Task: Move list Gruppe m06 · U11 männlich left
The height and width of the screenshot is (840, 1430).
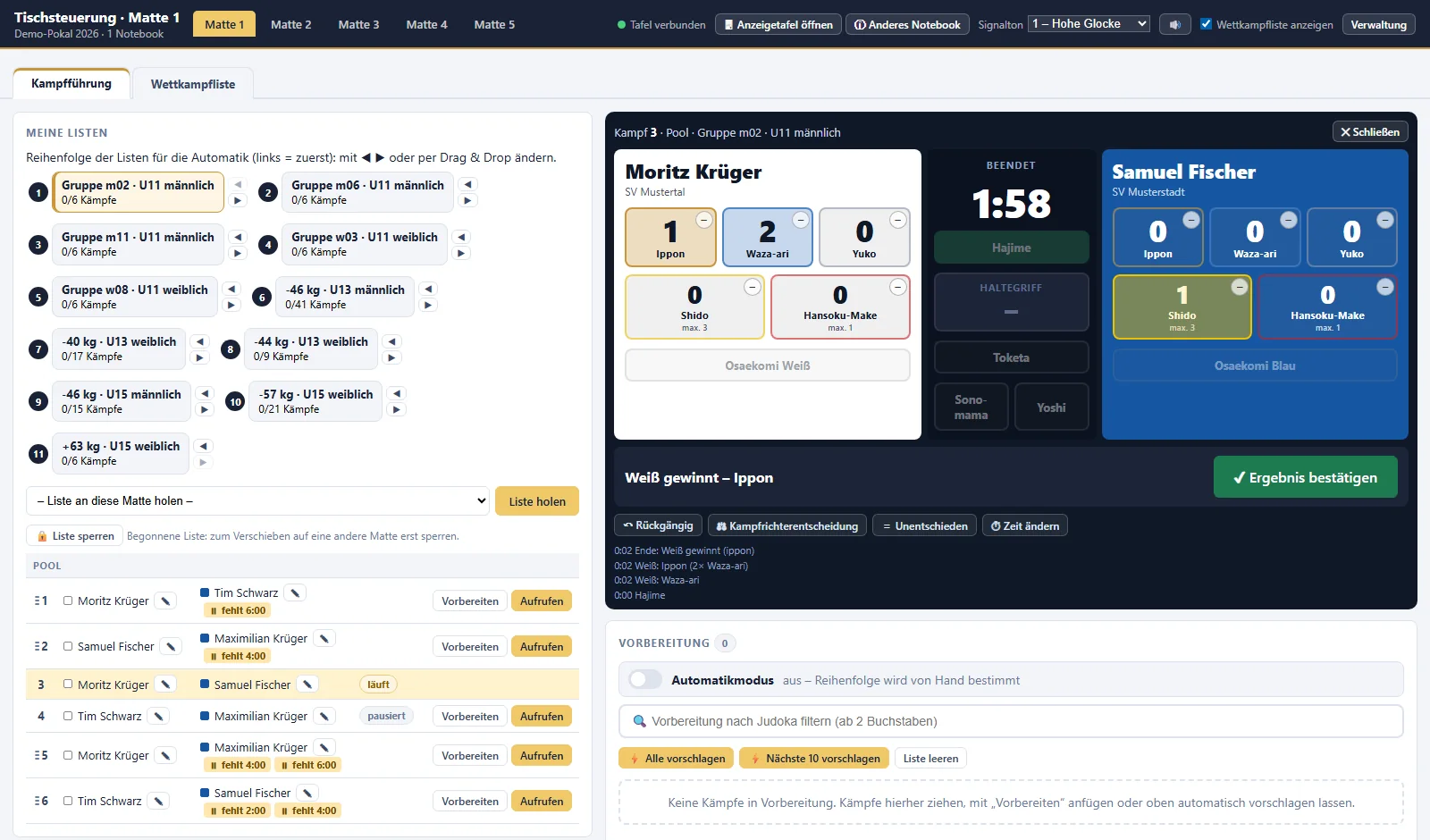Action: 467,184
